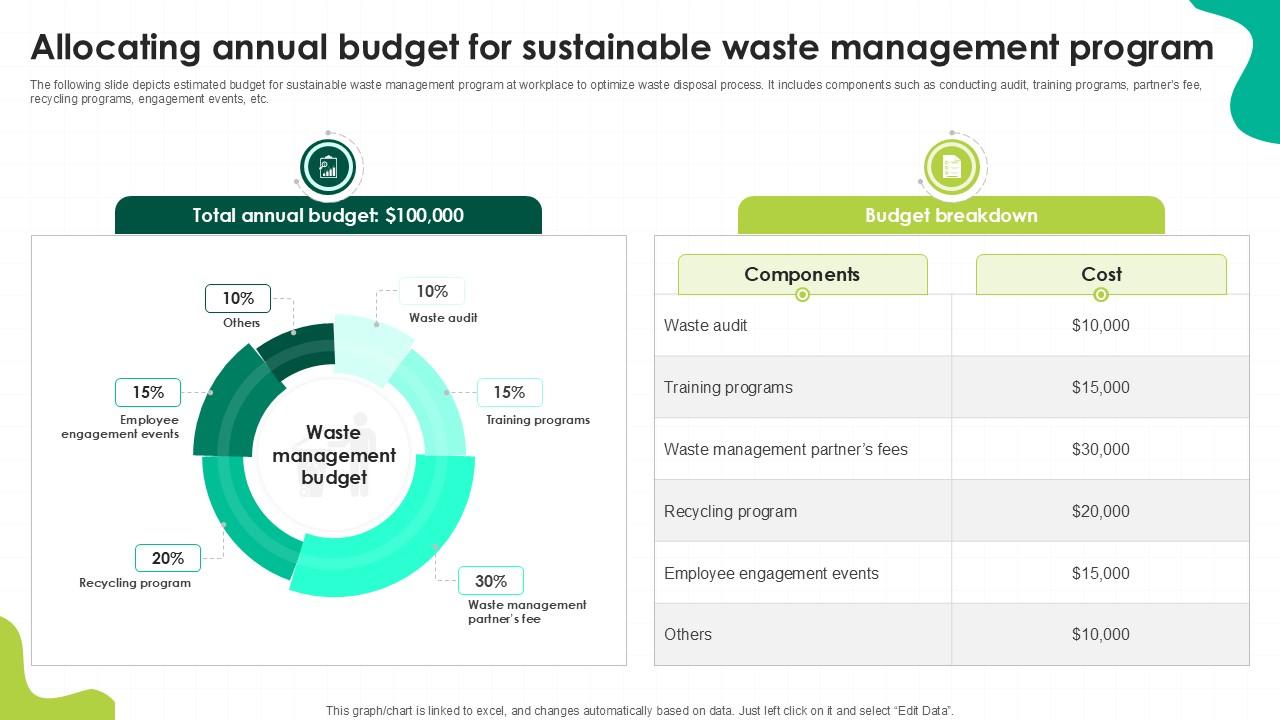Click the Components column header
This screenshot has width=1280, height=720.
[x=802, y=274]
